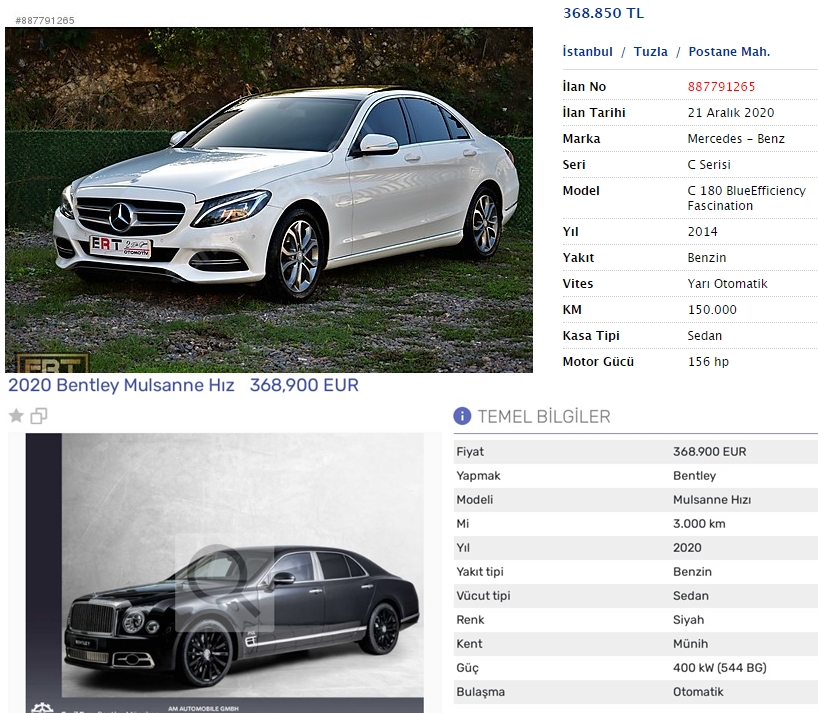Click the Modeli value Mulsanne Hızı

coord(712,500)
